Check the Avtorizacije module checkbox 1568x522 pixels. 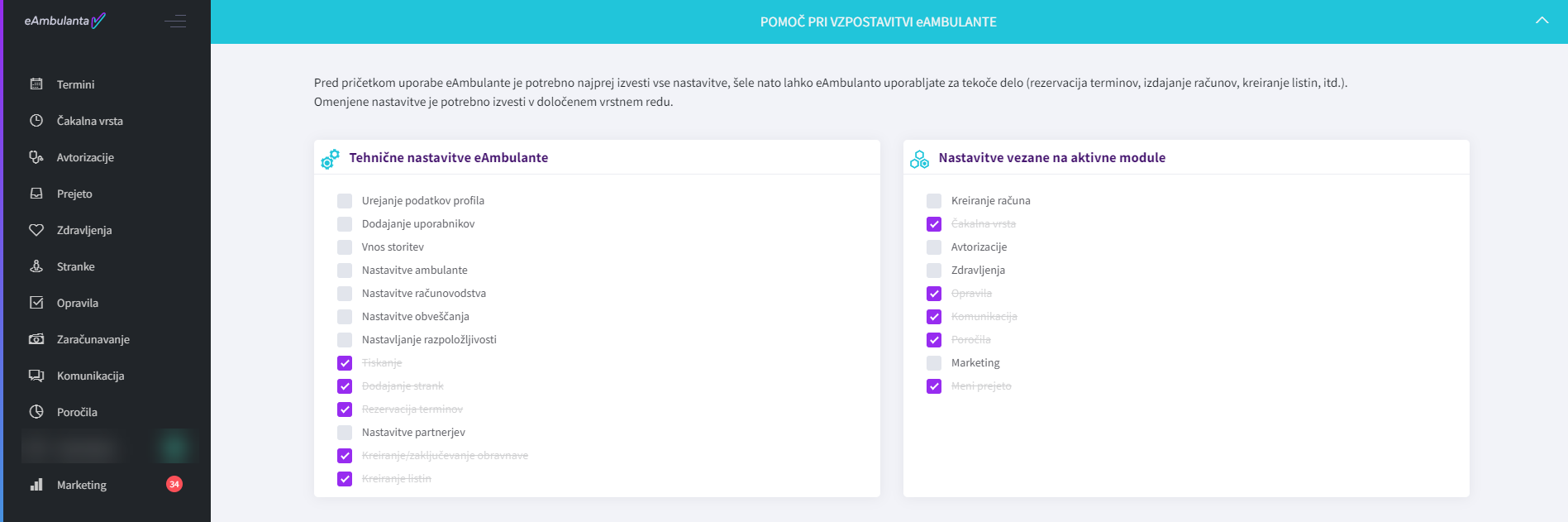[x=934, y=247]
